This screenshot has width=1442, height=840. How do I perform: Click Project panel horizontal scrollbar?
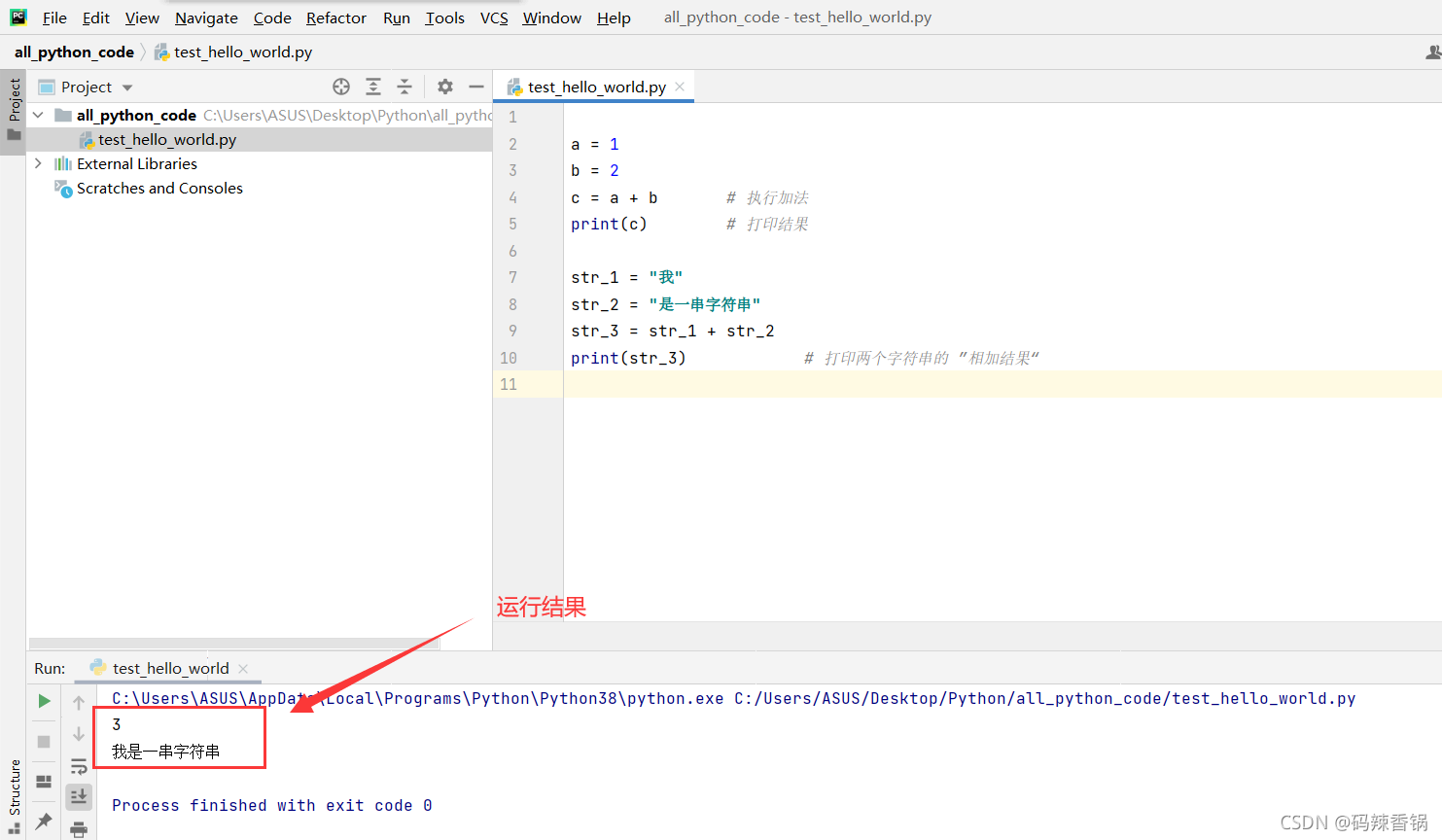[x=233, y=644]
